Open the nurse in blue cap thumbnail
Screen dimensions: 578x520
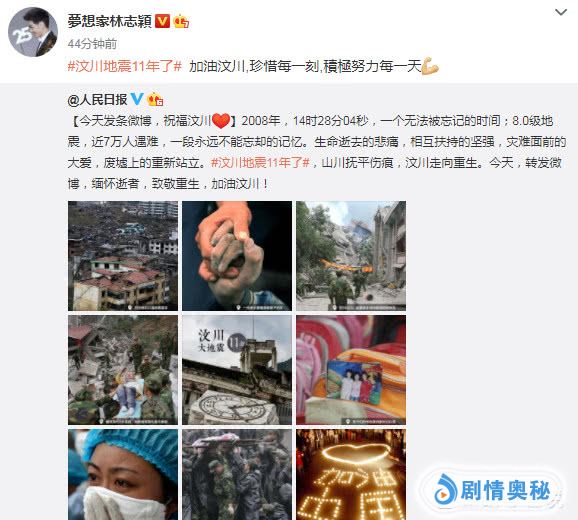click(x=123, y=475)
